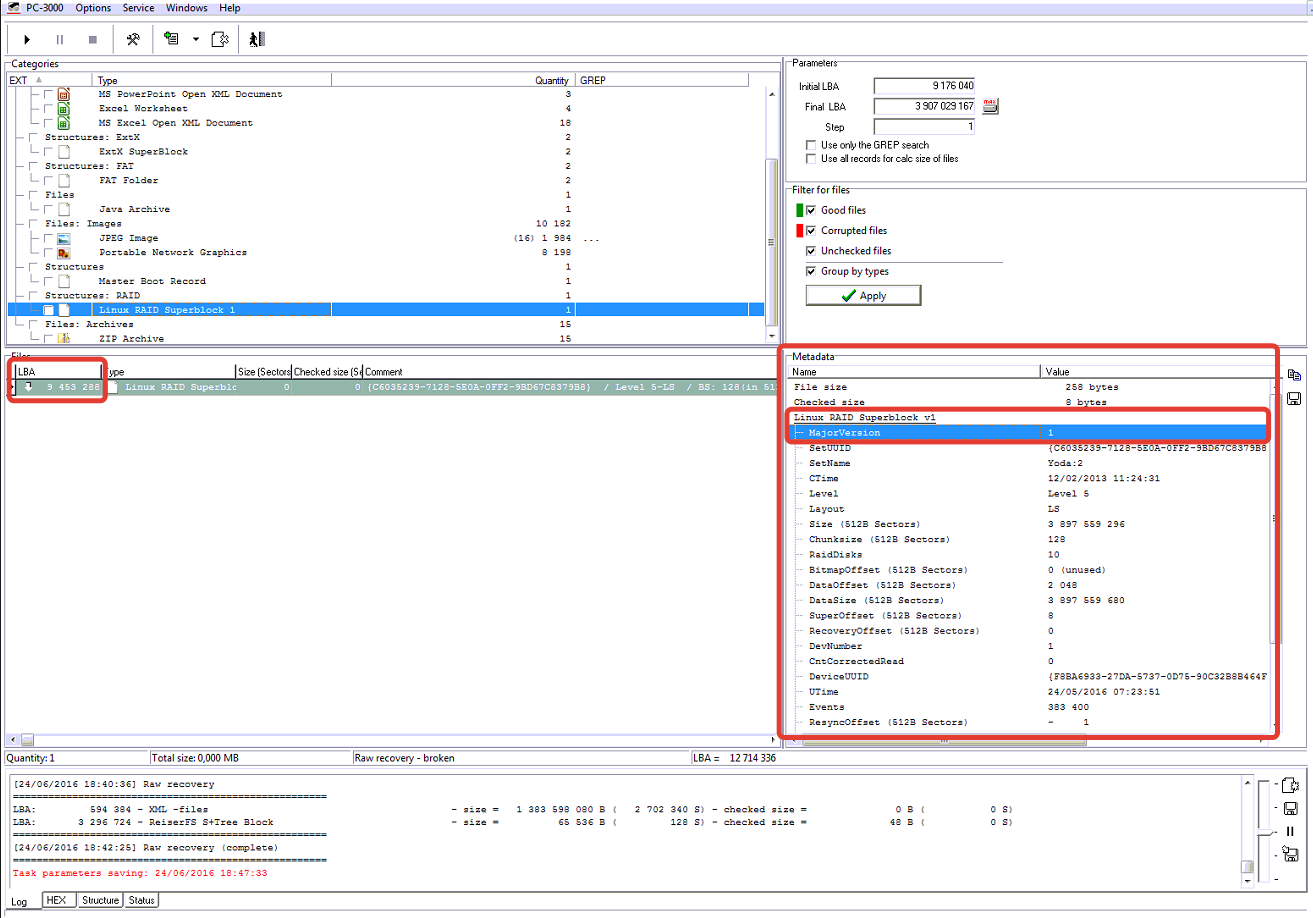Click the new document toolbar icon
1313x918 pixels.
tap(220, 40)
